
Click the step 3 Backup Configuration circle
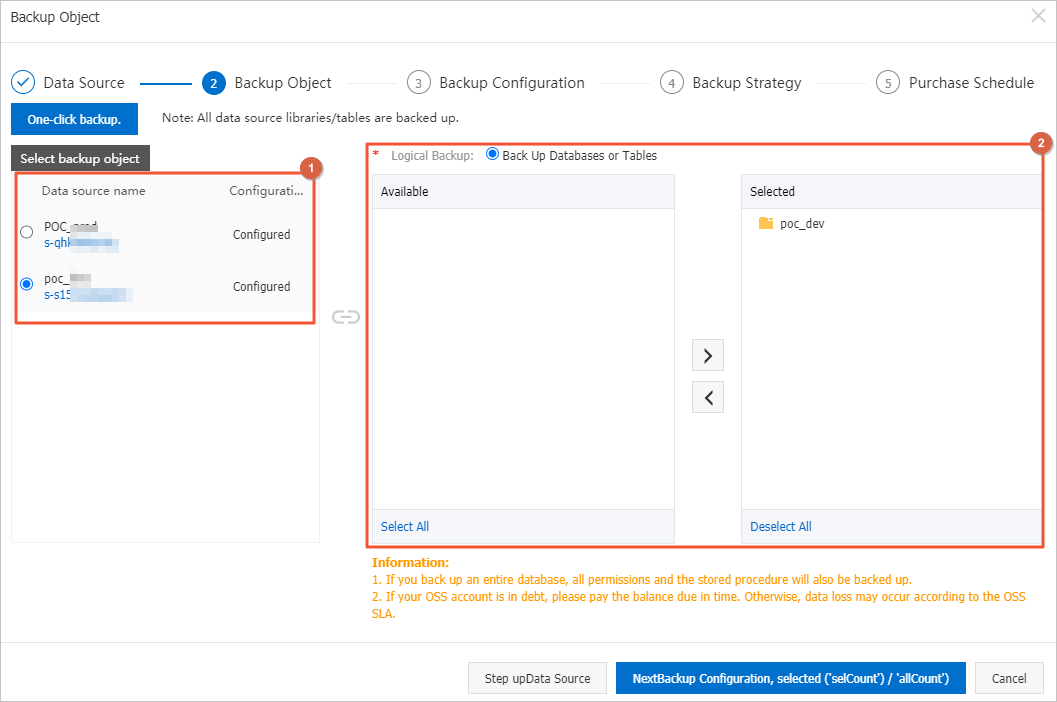click(419, 83)
